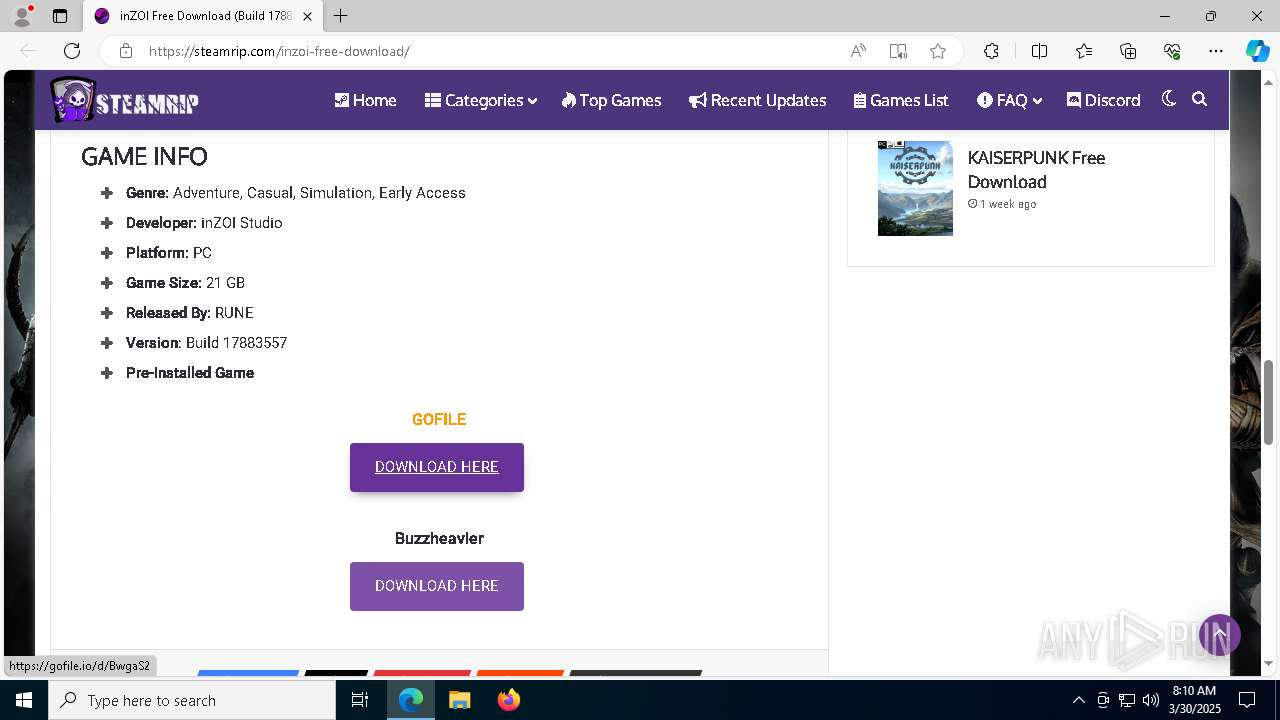Open the taskbar clock and calendar
The height and width of the screenshot is (720, 1280).
(x=1193, y=700)
